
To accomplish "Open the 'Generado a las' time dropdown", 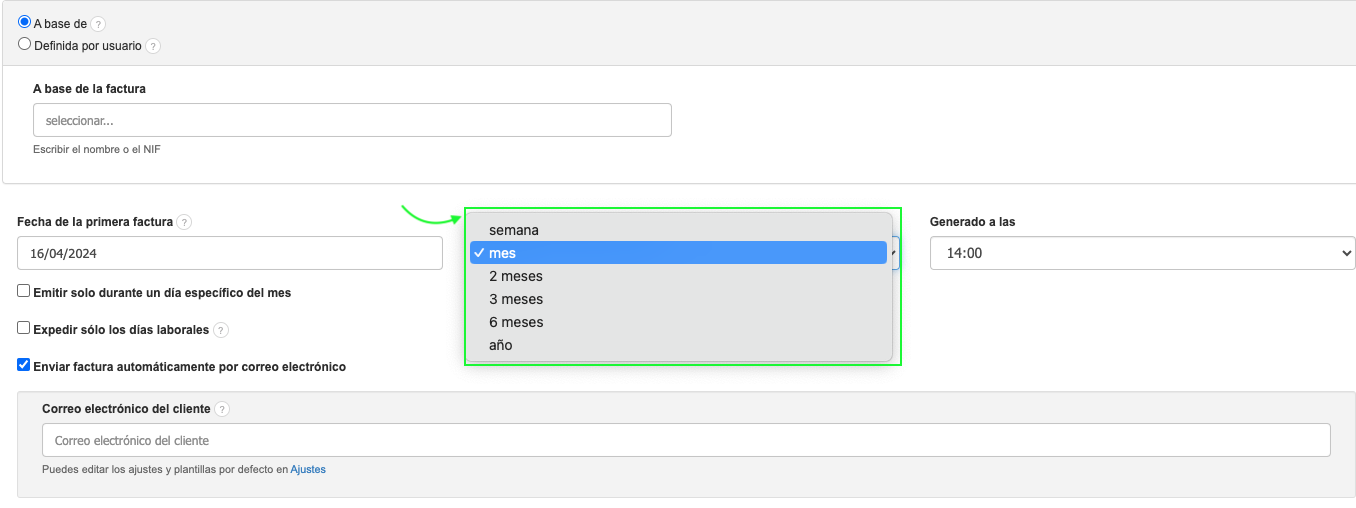I will point(1142,254).
